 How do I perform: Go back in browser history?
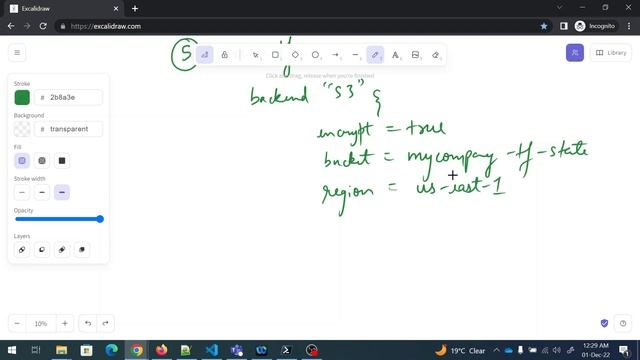pos(11,26)
